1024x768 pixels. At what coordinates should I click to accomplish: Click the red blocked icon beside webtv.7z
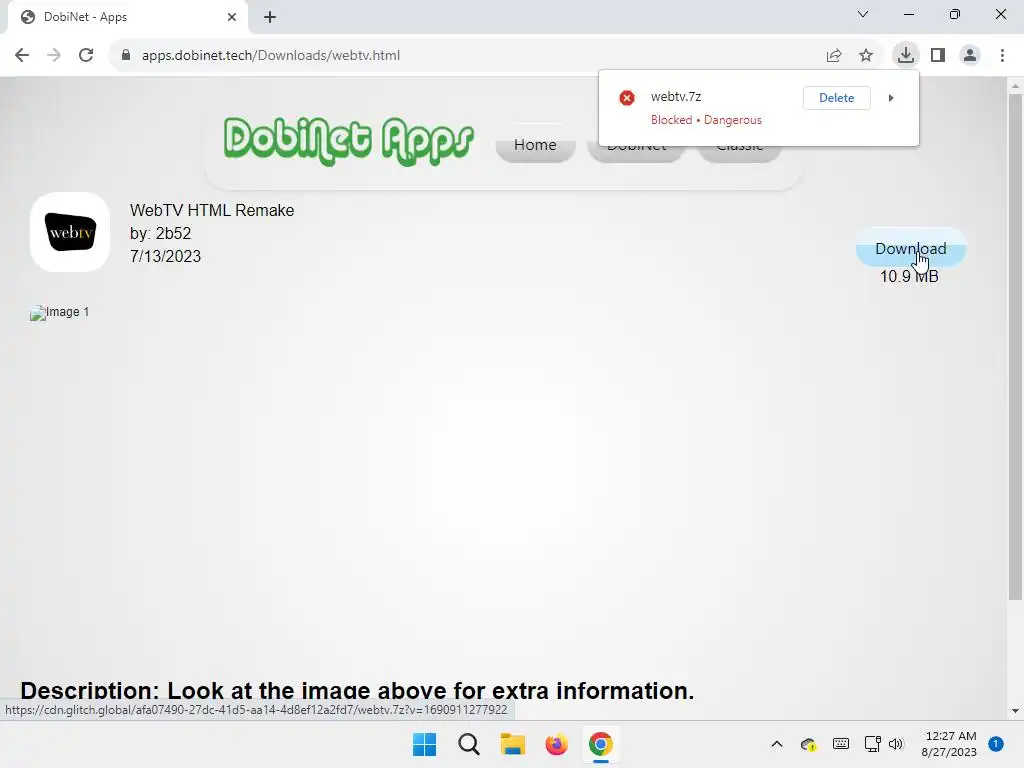[627, 98]
